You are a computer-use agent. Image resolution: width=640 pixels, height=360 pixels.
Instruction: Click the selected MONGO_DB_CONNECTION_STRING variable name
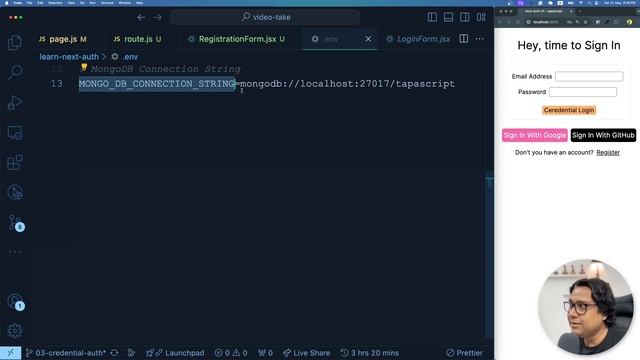[x=157, y=84]
